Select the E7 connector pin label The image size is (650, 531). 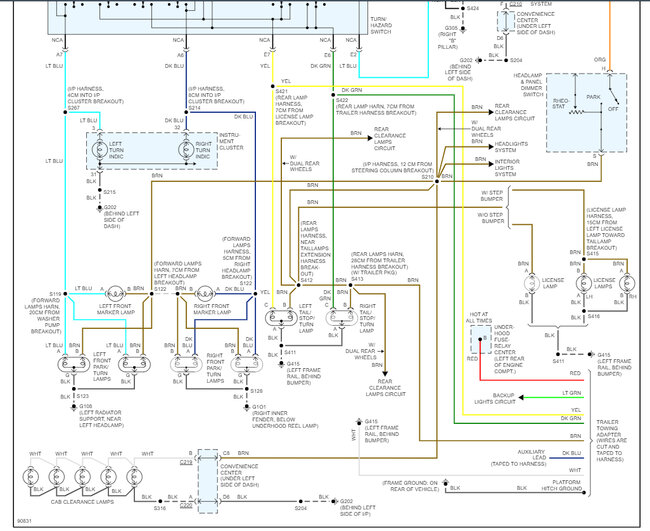click(267, 55)
